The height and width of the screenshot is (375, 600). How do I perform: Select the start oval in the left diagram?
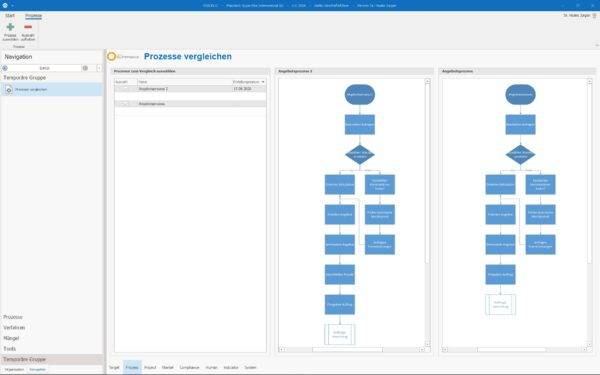[x=360, y=95]
